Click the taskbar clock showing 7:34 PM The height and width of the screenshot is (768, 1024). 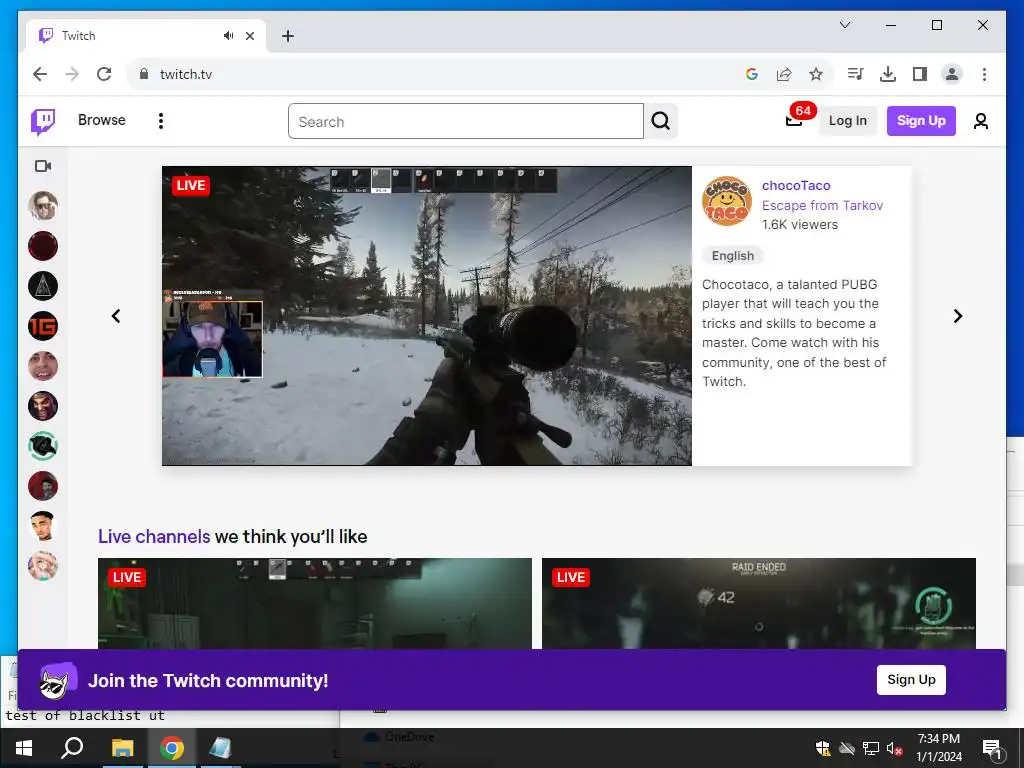[x=938, y=748]
